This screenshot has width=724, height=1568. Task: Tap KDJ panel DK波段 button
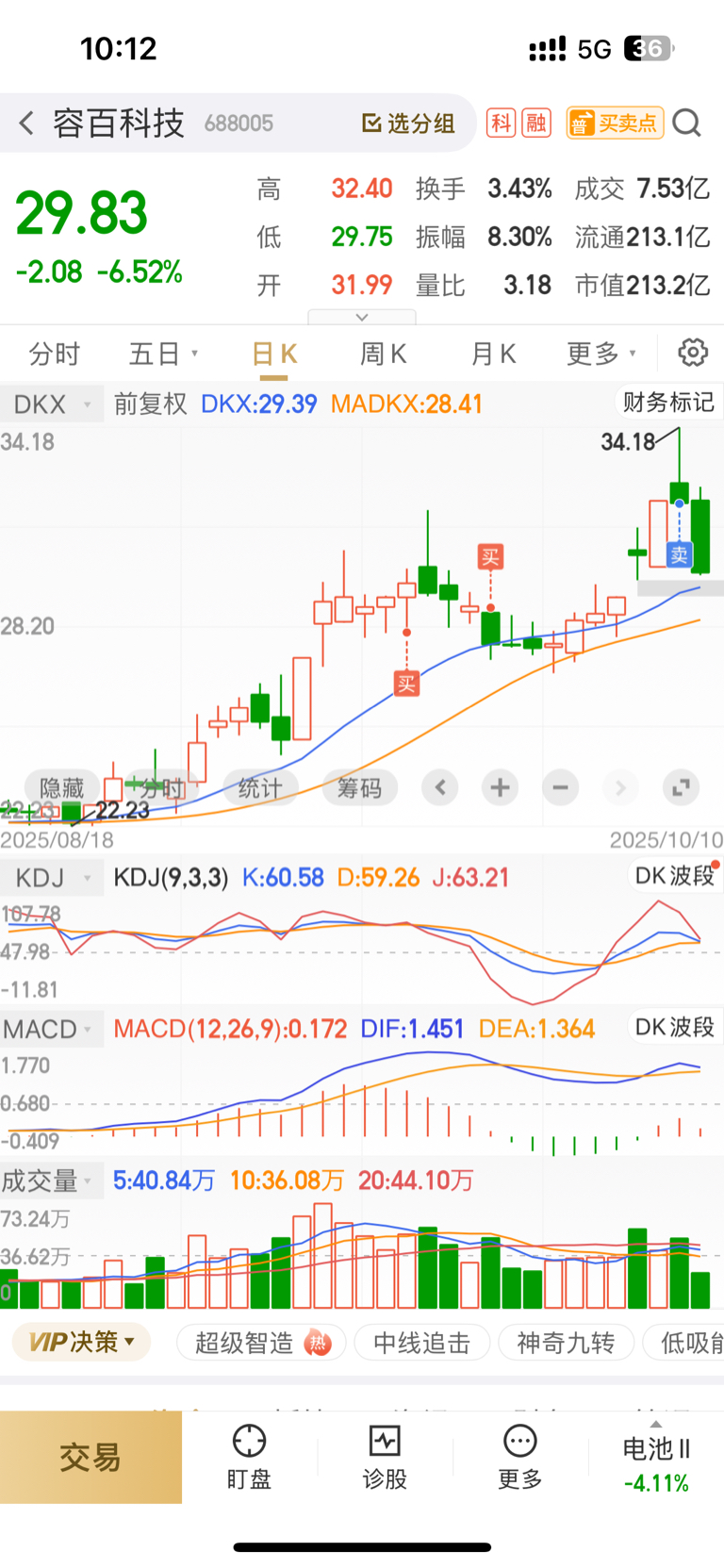click(675, 876)
